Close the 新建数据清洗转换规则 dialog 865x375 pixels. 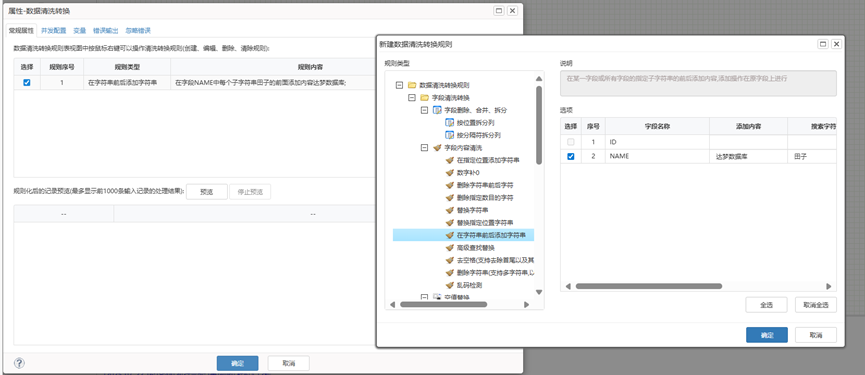tap(837, 44)
